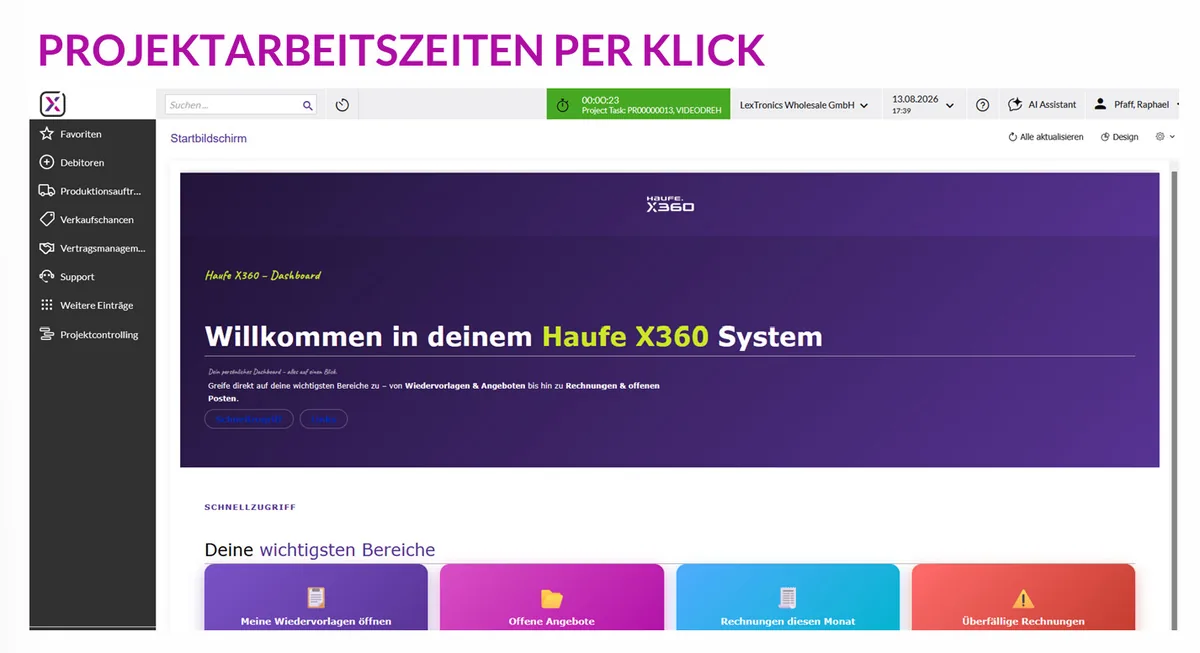
Task: Click into the Suchen search field
Action: (234, 105)
